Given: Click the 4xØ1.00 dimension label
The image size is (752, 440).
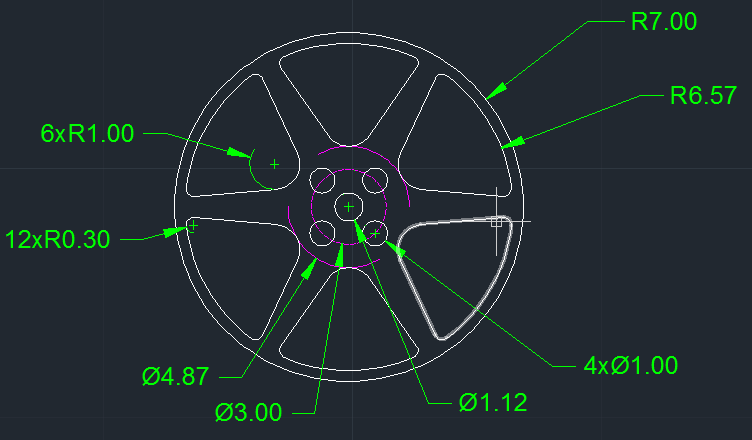Looking at the screenshot, I should point(631,365).
